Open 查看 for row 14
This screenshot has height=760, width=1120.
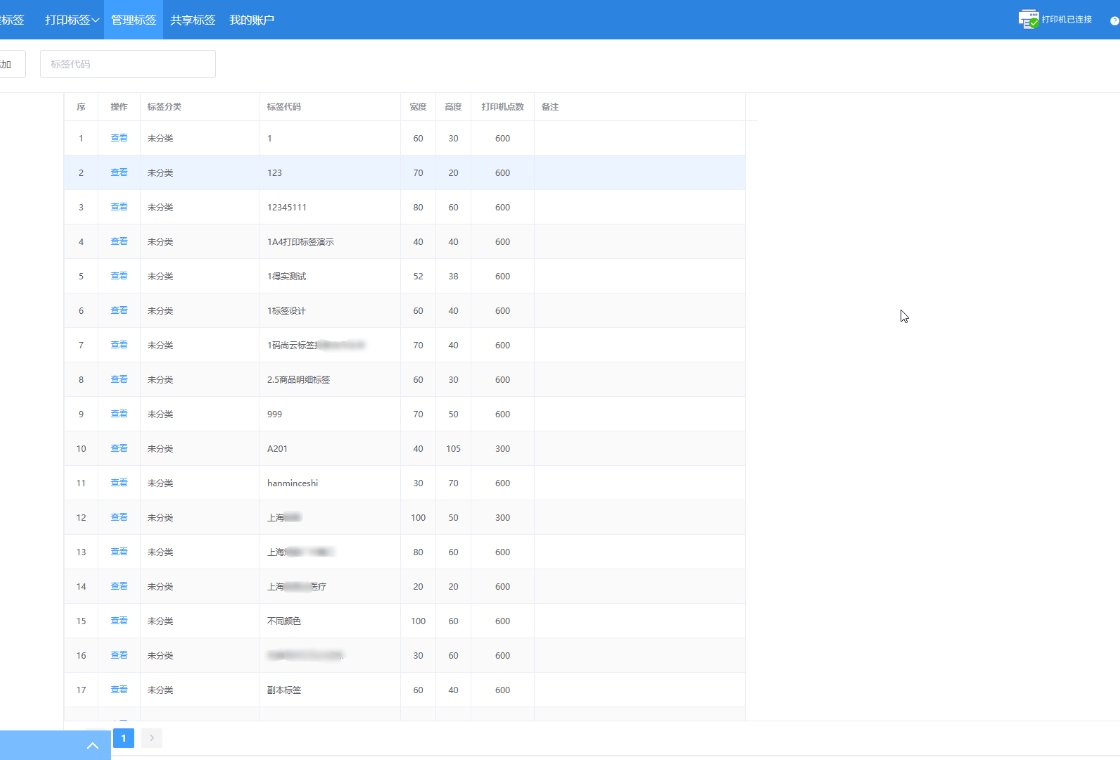pos(119,586)
